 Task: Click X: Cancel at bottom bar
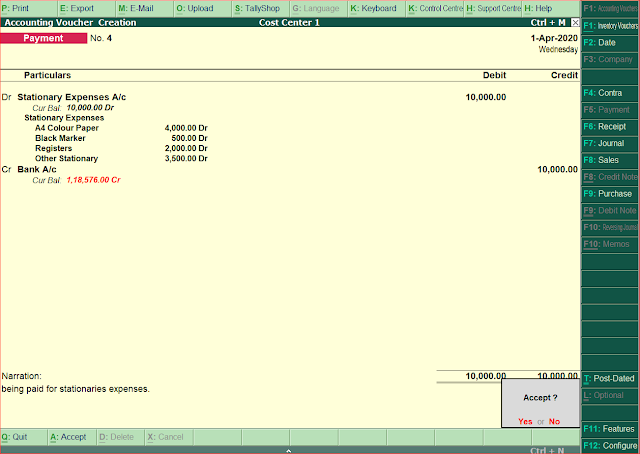click(169, 437)
